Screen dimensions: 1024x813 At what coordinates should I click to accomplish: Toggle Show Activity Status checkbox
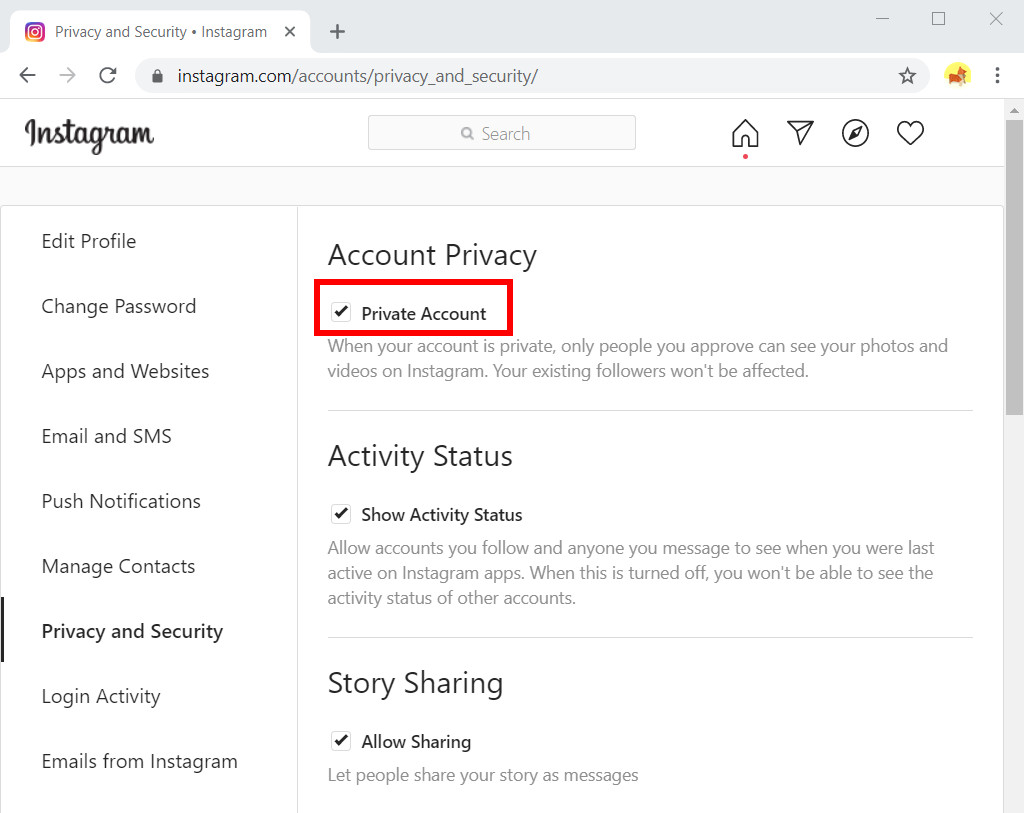(x=341, y=514)
